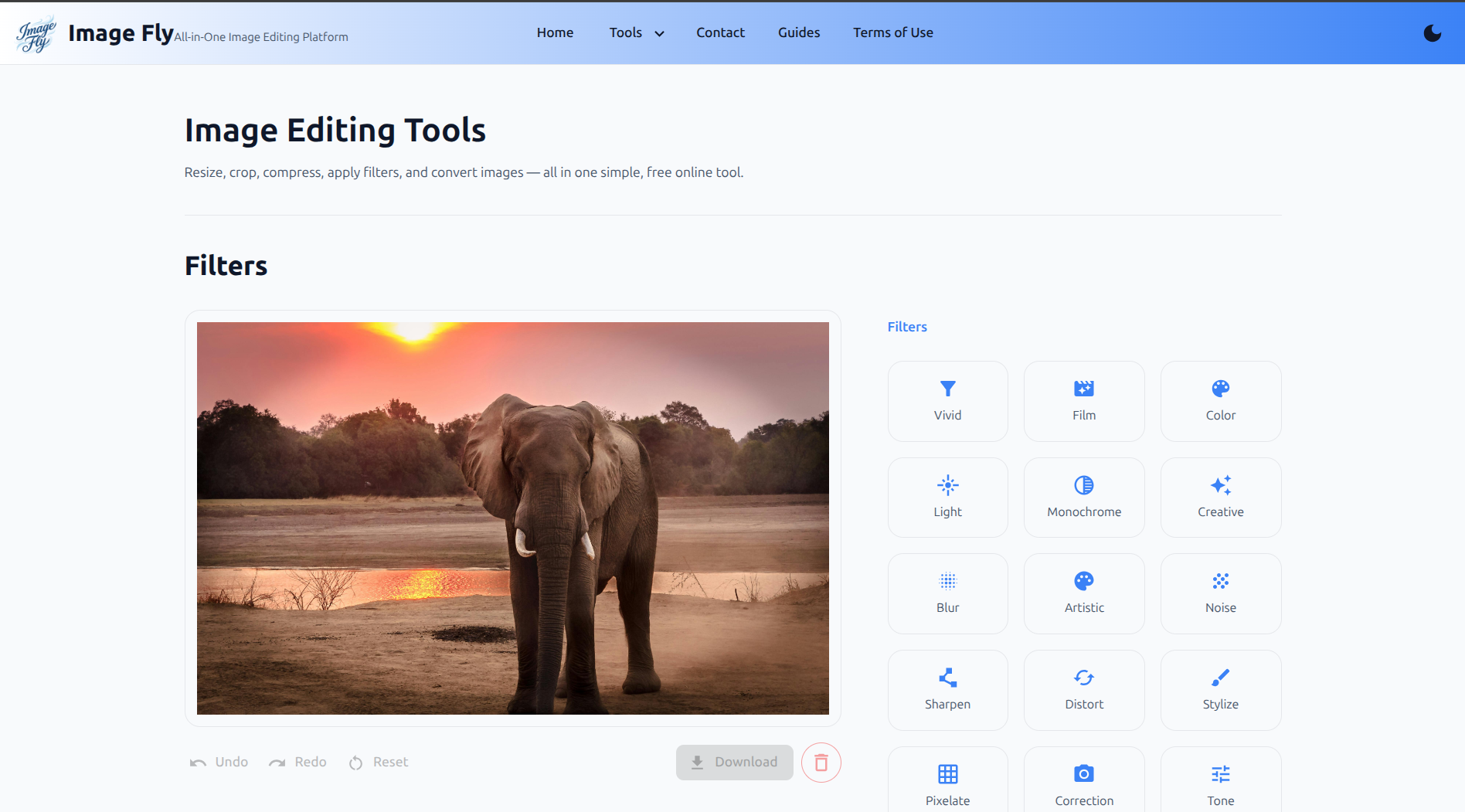Open the Correction filter
The image size is (1465, 812).
(x=1083, y=780)
